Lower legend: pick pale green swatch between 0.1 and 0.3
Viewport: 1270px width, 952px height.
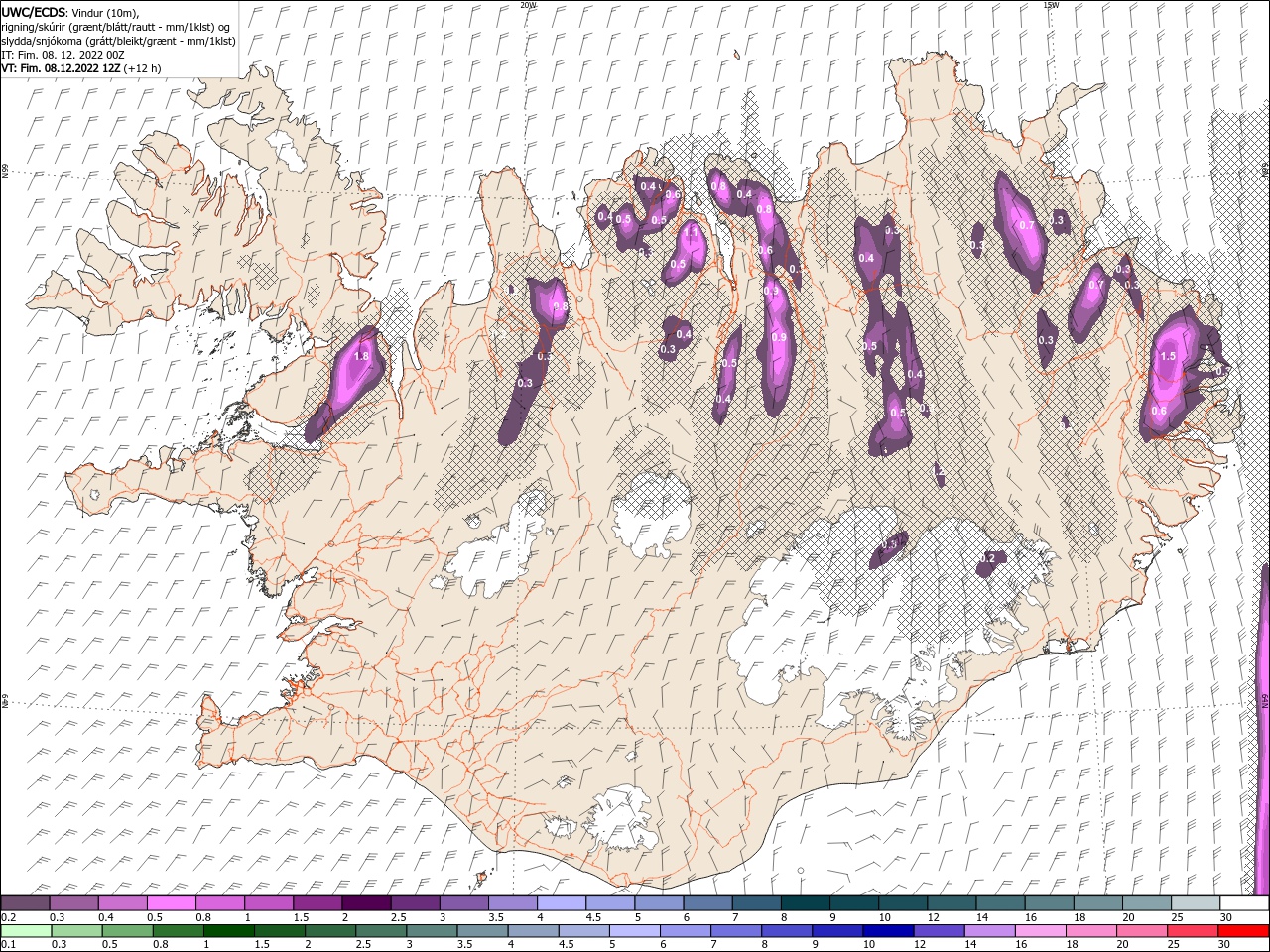tap(26, 931)
